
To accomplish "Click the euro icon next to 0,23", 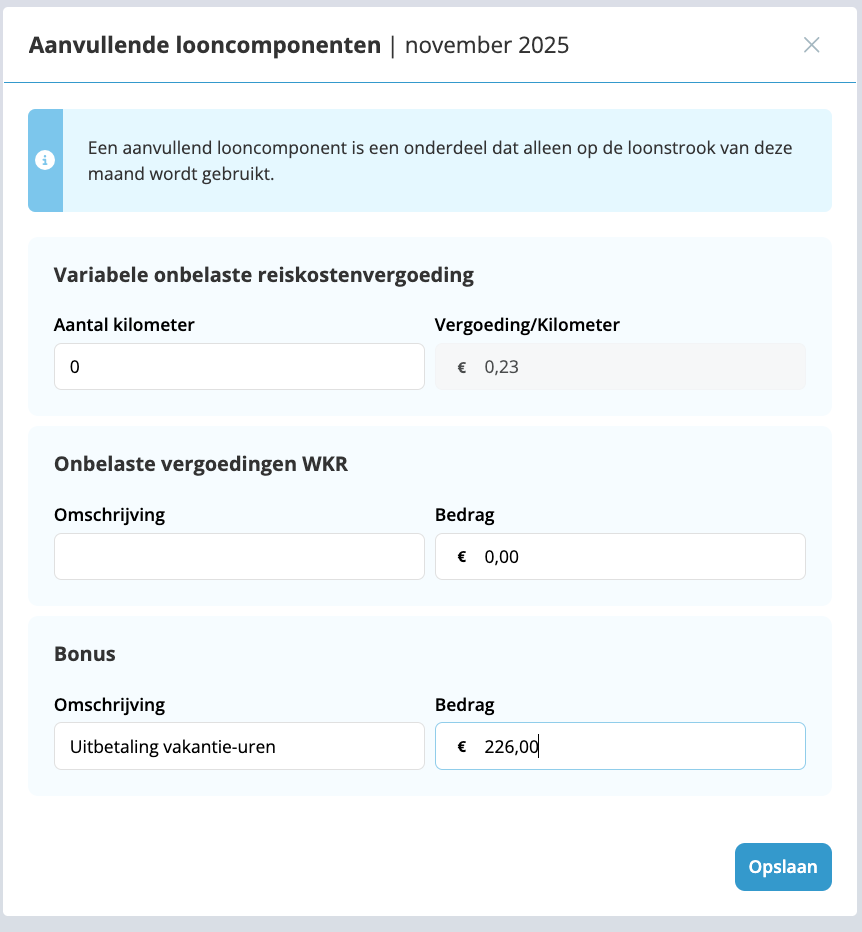I will pyautogui.click(x=461, y=366).
